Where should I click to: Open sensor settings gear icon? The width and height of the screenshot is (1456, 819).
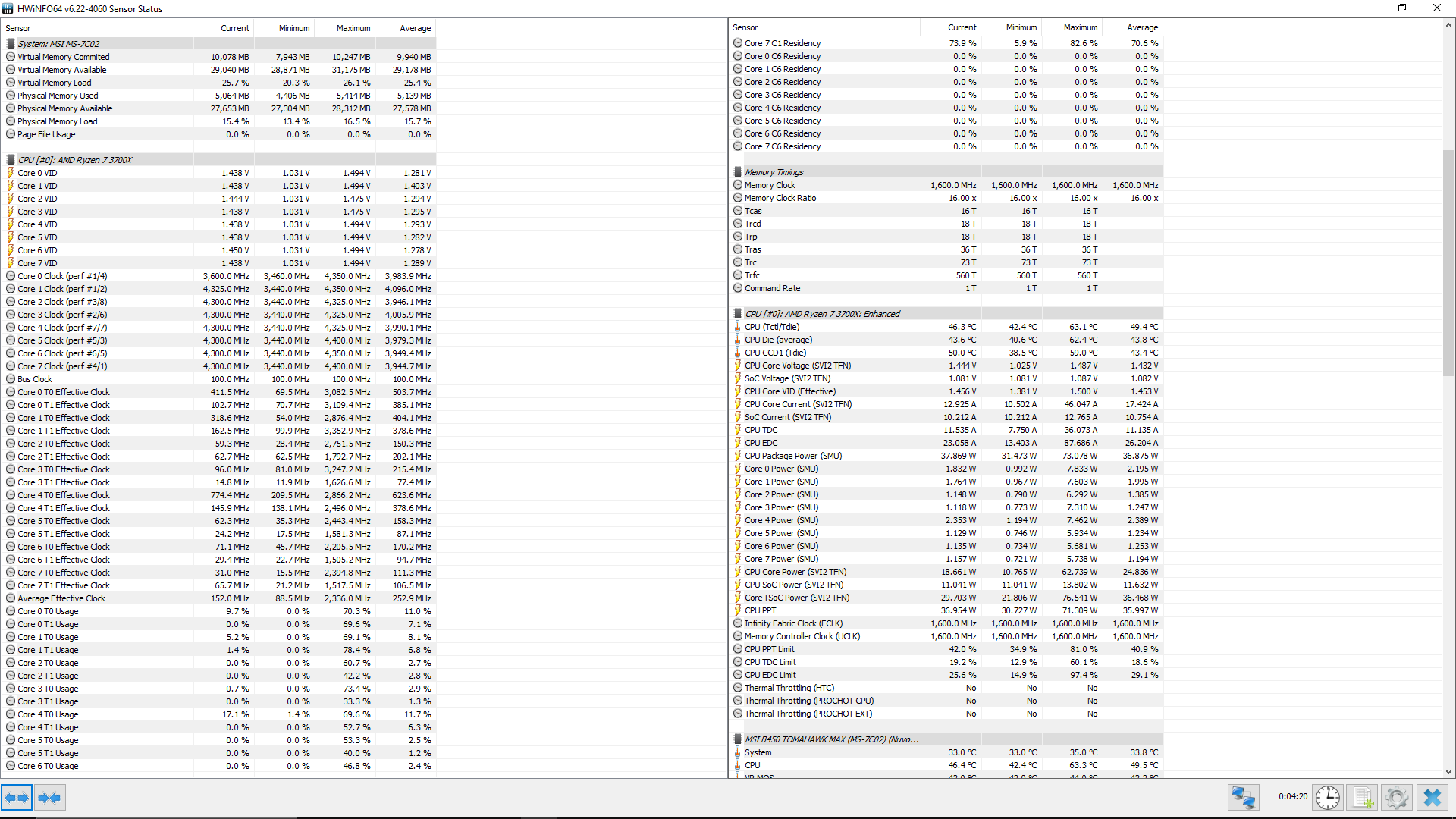pyautogui.click(x=1397, y=798)
